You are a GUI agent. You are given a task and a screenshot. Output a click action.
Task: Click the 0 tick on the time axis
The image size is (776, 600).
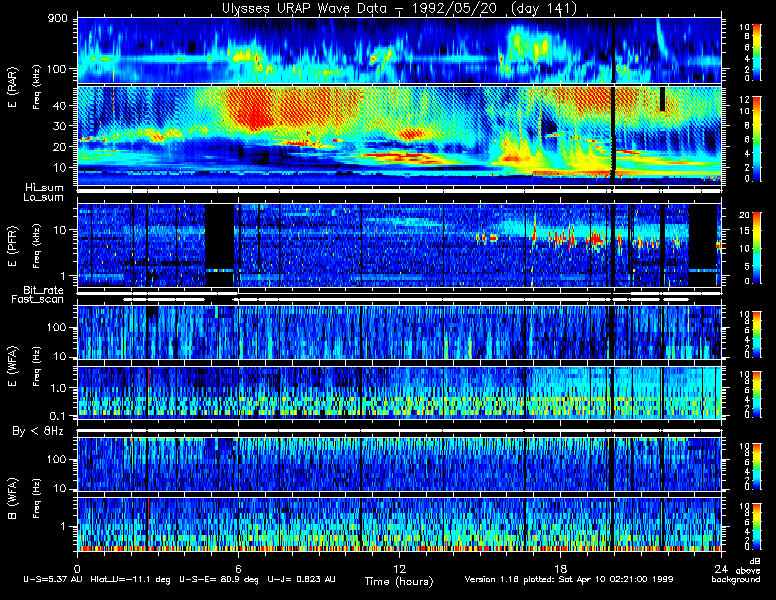click(x=77, y=569)
